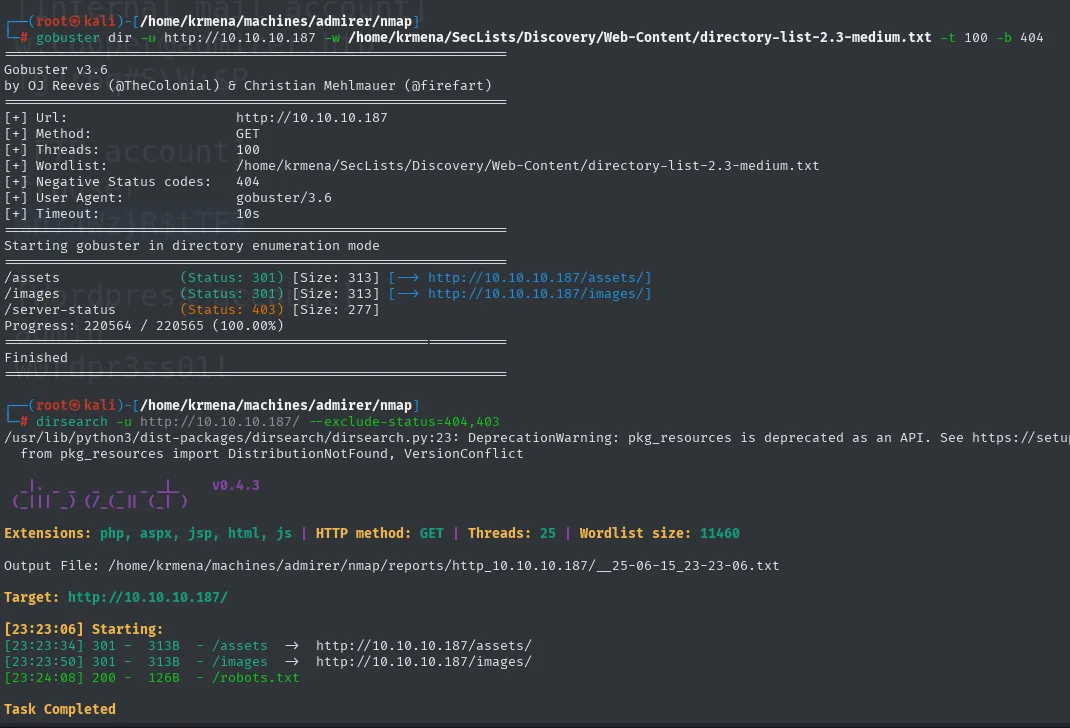Click the dirsearch command word in second prompt
This screenshot has height=728, width=1070.
pyautogui.click(x=72, y=422)
